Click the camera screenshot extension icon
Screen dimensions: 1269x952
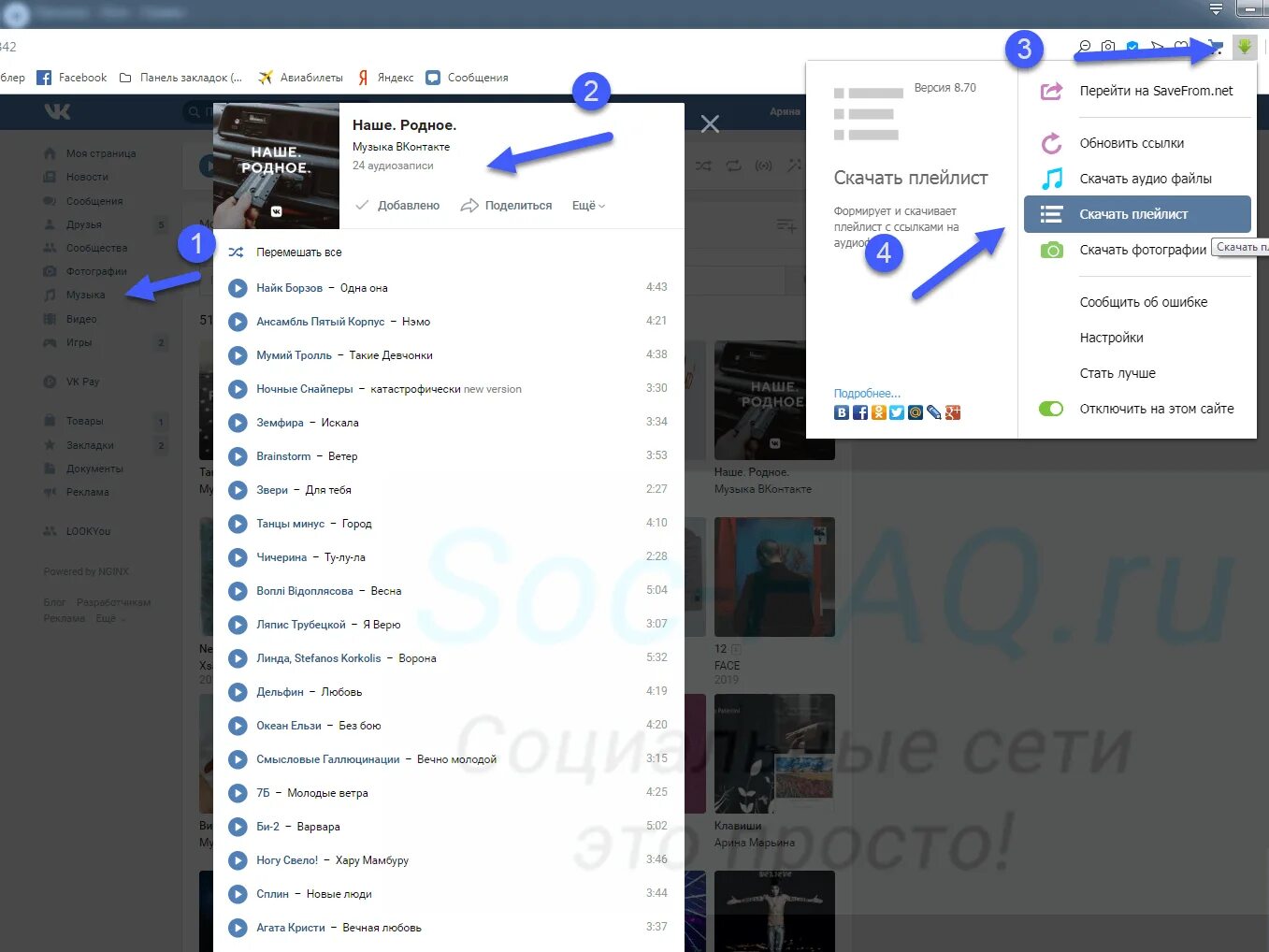pos(1108,47)
